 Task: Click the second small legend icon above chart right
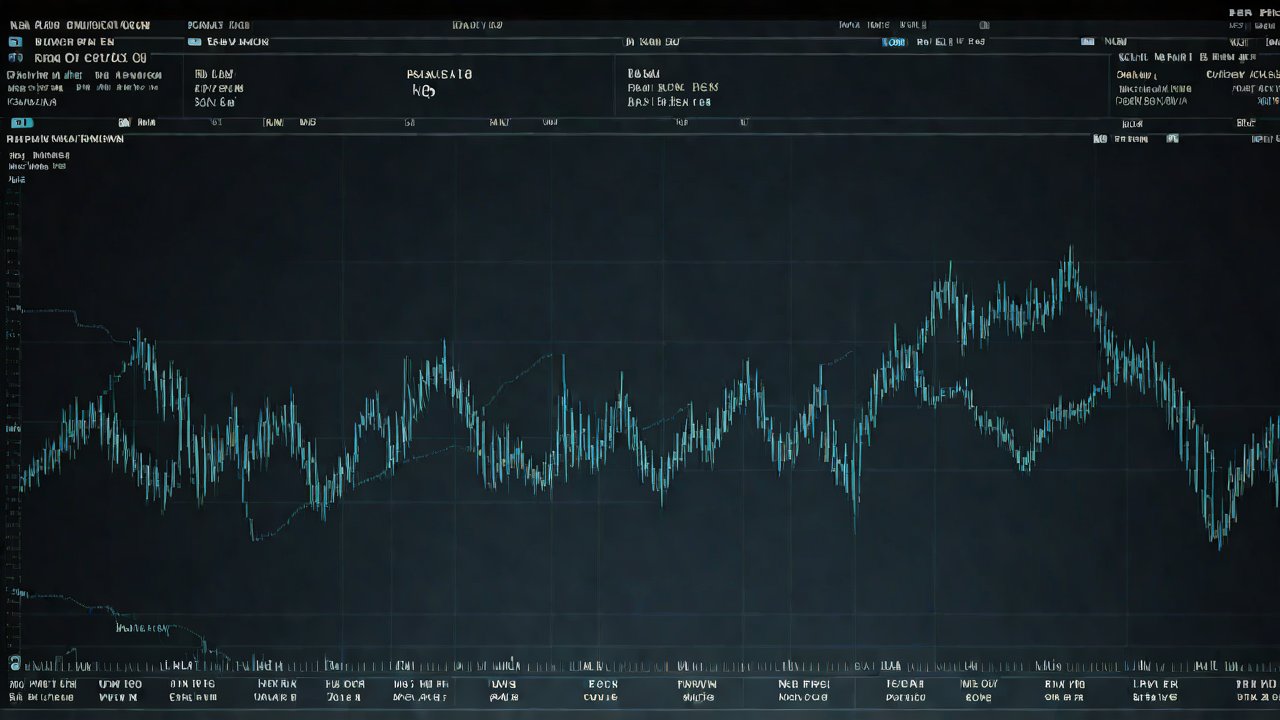pyautogui.click(x=1173, y=139)
